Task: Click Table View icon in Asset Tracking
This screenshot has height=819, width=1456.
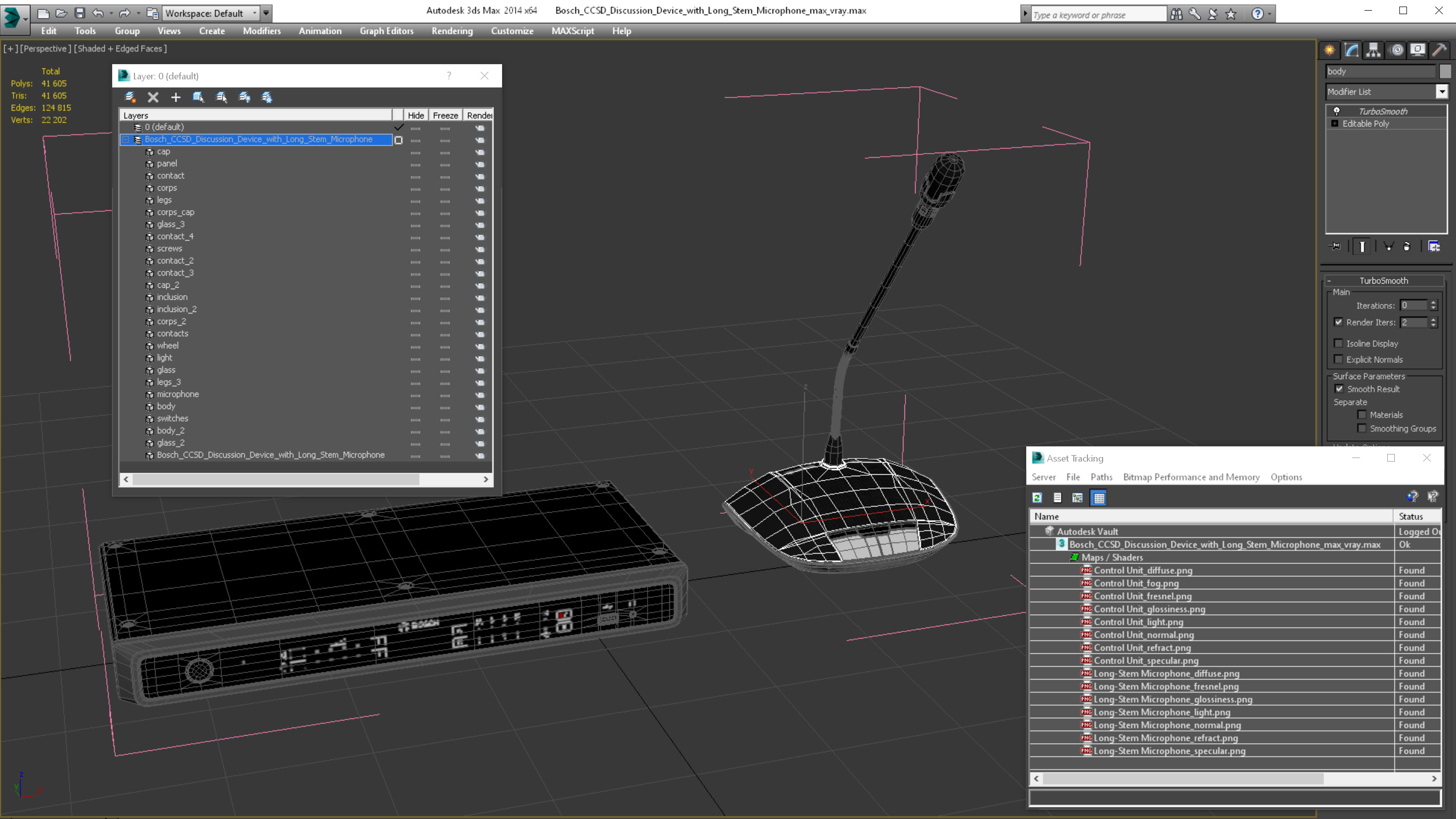Action: point(1099,497)
